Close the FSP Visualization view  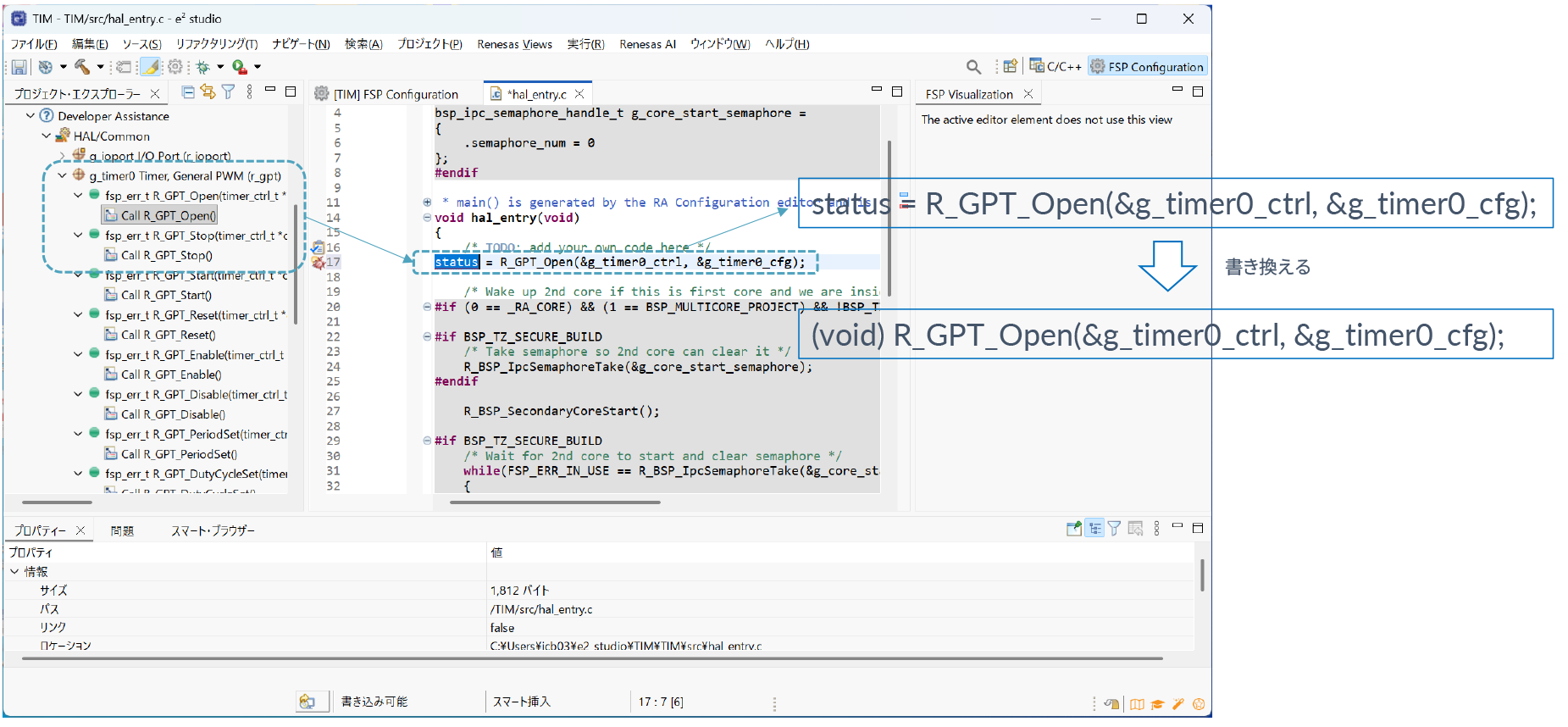tap(1028, 94)
